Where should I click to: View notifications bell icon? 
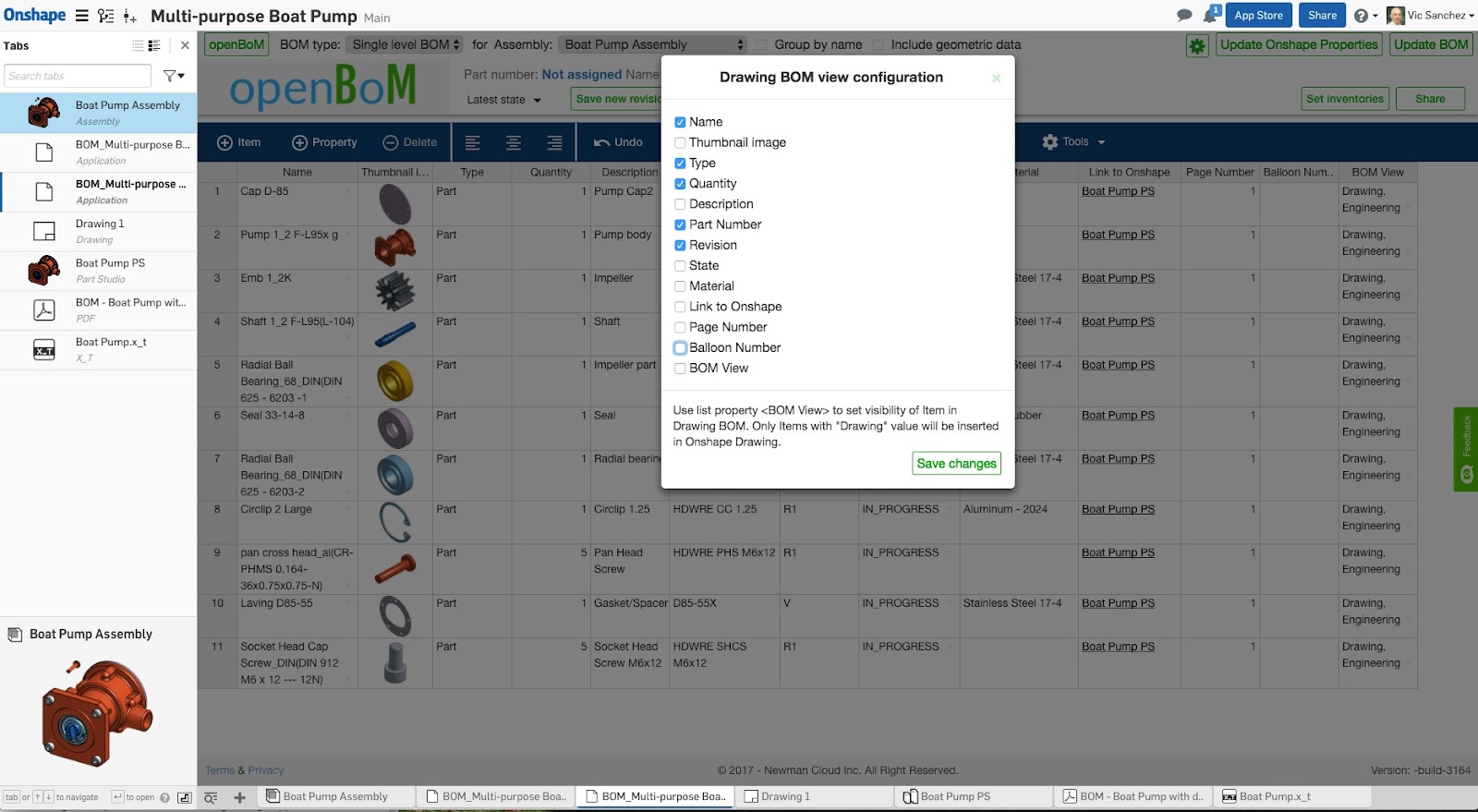coord(1211,15)
